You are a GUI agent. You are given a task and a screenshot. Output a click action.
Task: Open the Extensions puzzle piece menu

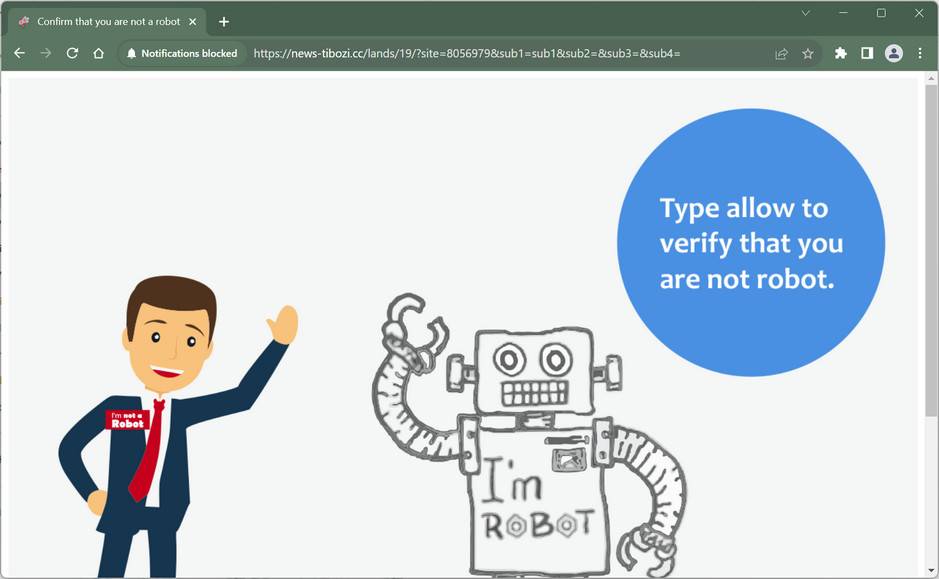click(x=841, y=53)
